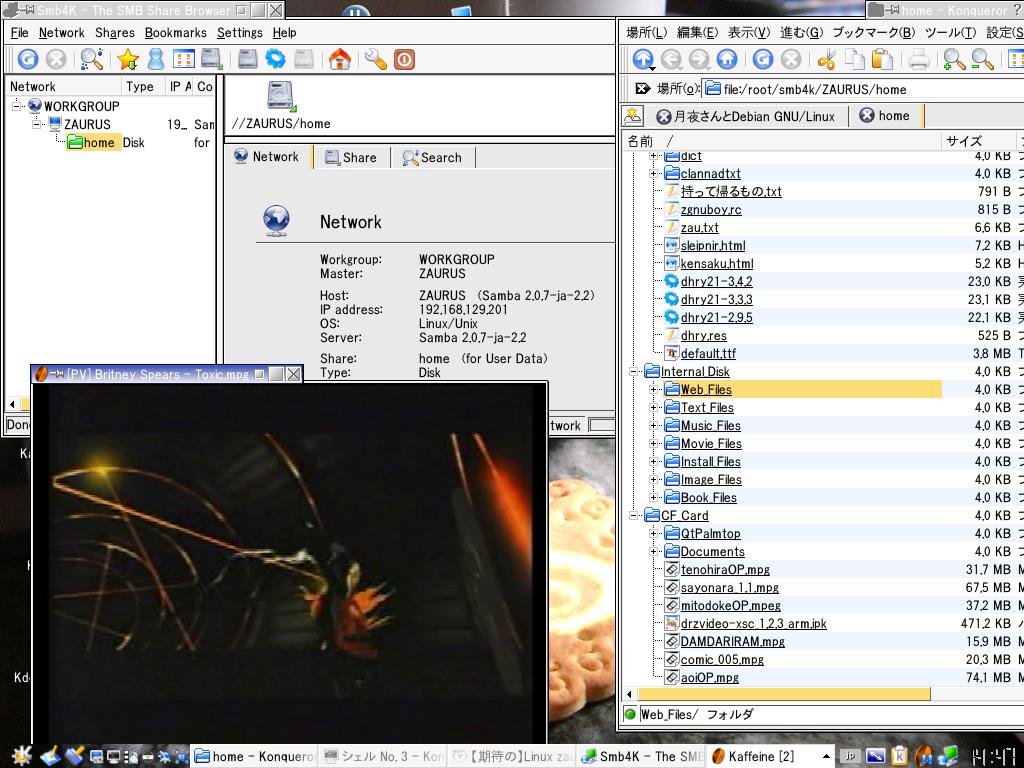Click the Konqueror location URL field
Screen dimensions: 1024x768
pos(862,89)
